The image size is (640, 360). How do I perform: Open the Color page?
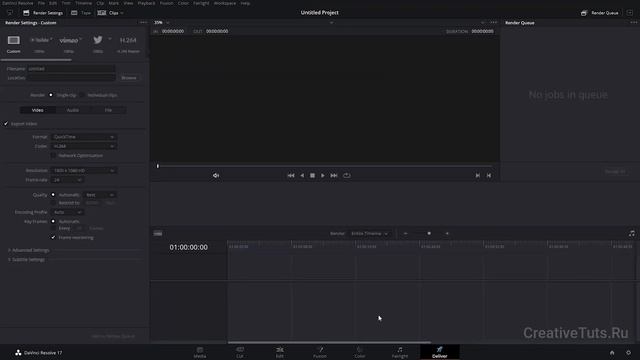coord(360,352)
